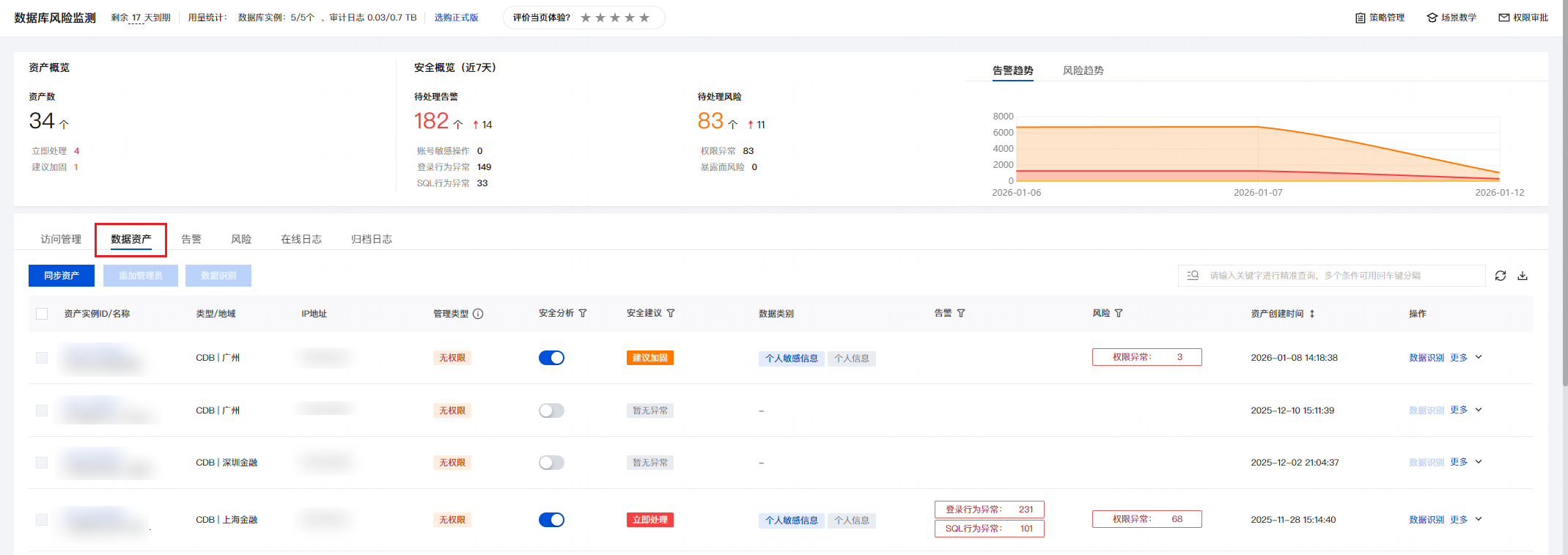The height and width of the screenshot is (555, 1568).
Task: Switch to the 在线日志 tab
Action: click(301, 239)
